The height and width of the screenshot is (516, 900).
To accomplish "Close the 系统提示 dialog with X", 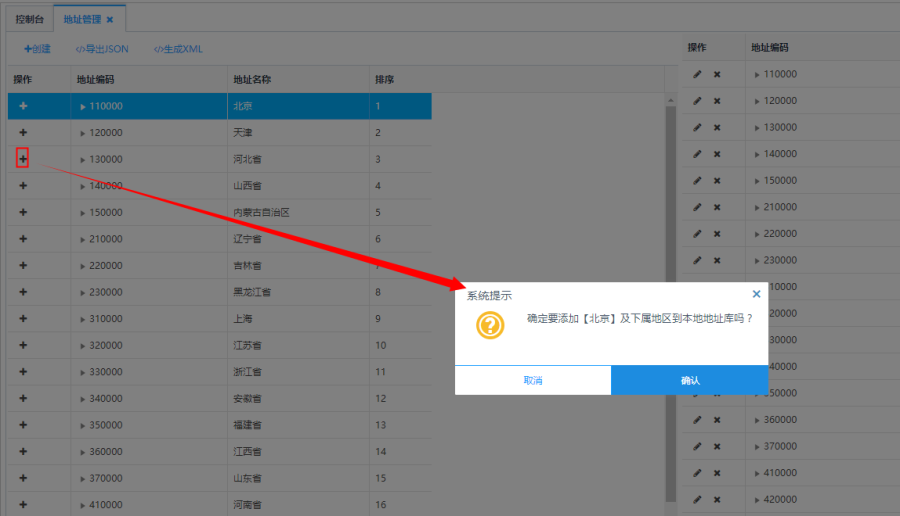I will click(756, 294).
